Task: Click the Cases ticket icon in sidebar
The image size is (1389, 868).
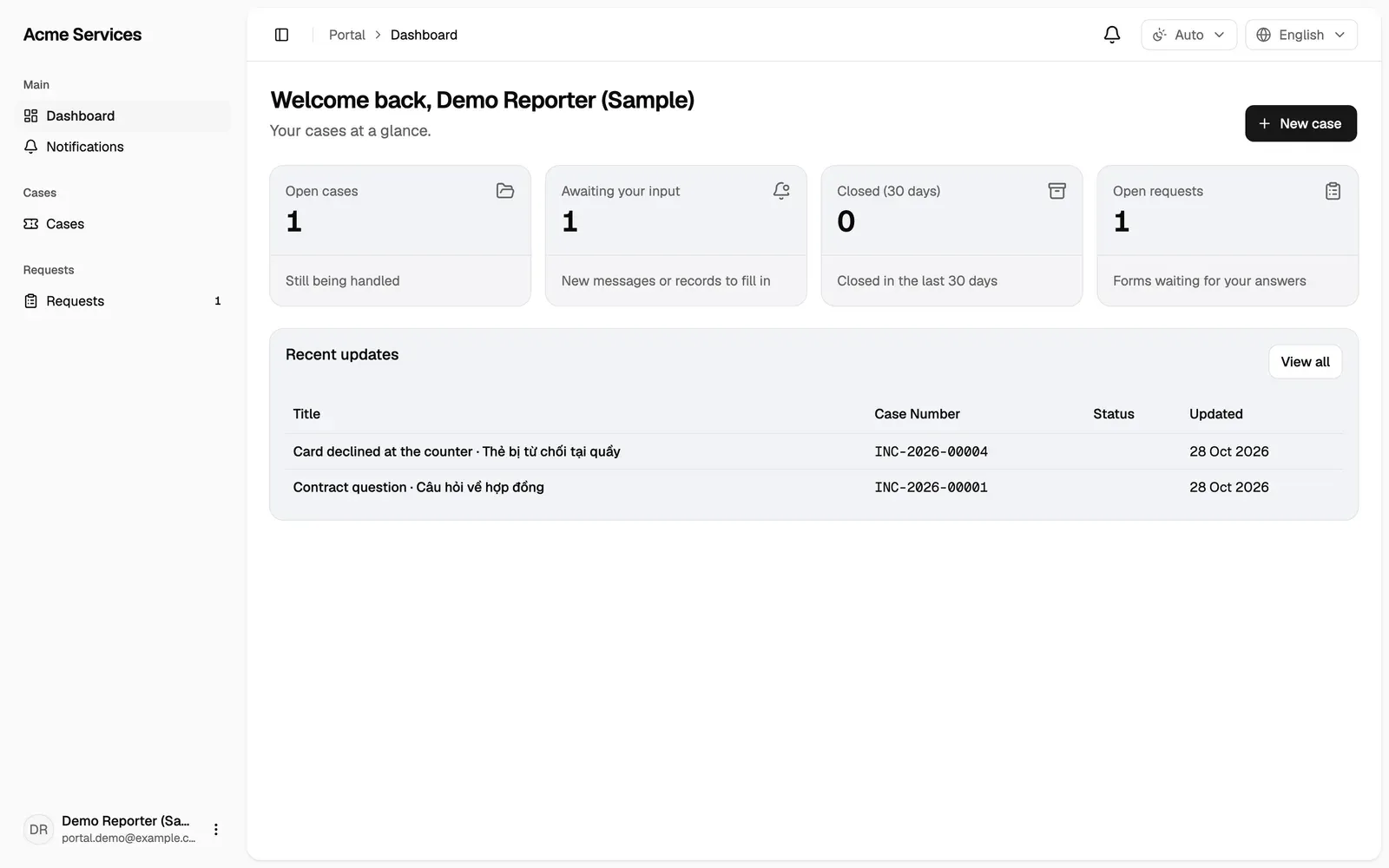Action: tap(31, 224)
